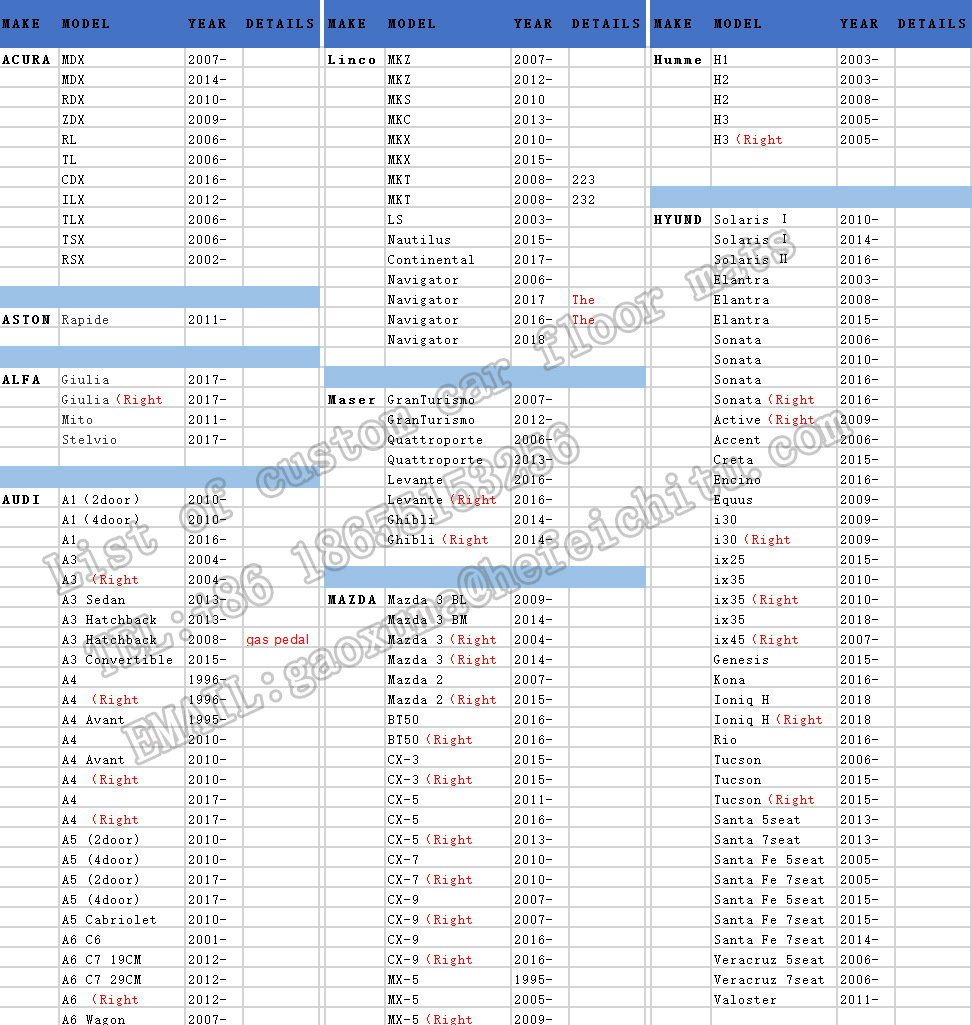
Task: Select the Genesis model cell
Action: [x=774, y=660]
